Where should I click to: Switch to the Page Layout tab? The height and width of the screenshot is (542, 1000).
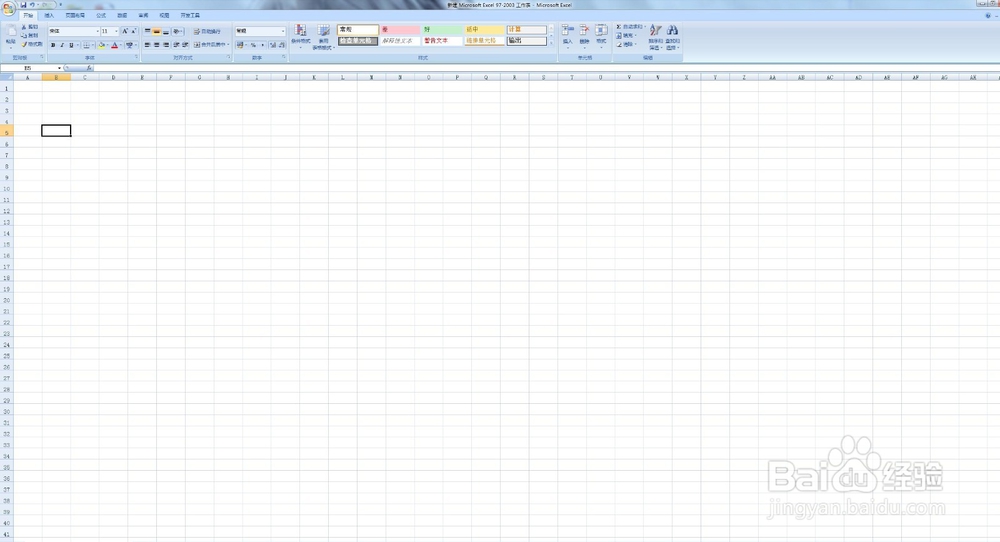[x=75, y=15]
